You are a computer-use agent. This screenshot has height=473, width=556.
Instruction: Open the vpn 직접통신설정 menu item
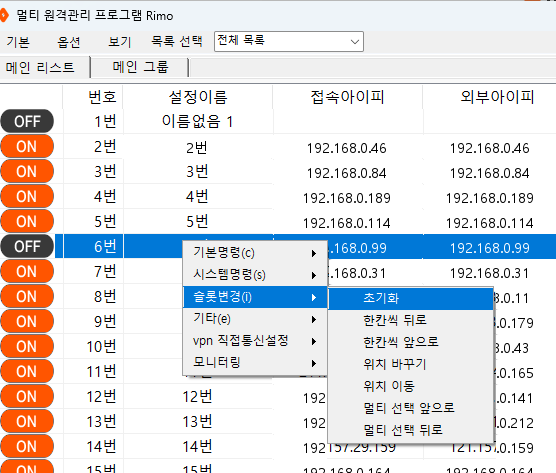click(255, 341)
